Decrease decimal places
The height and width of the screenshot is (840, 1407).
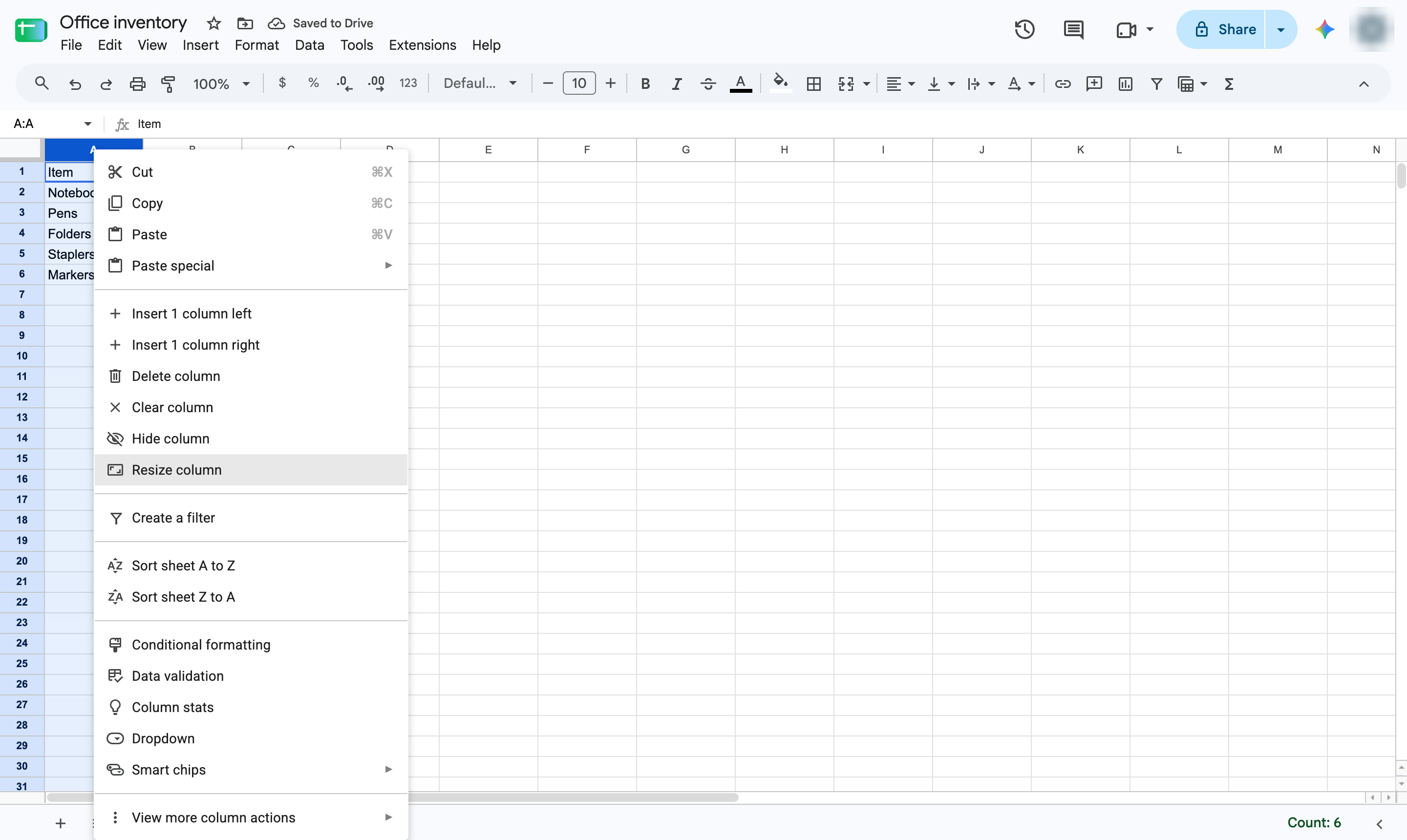click(x=344, y=84)
